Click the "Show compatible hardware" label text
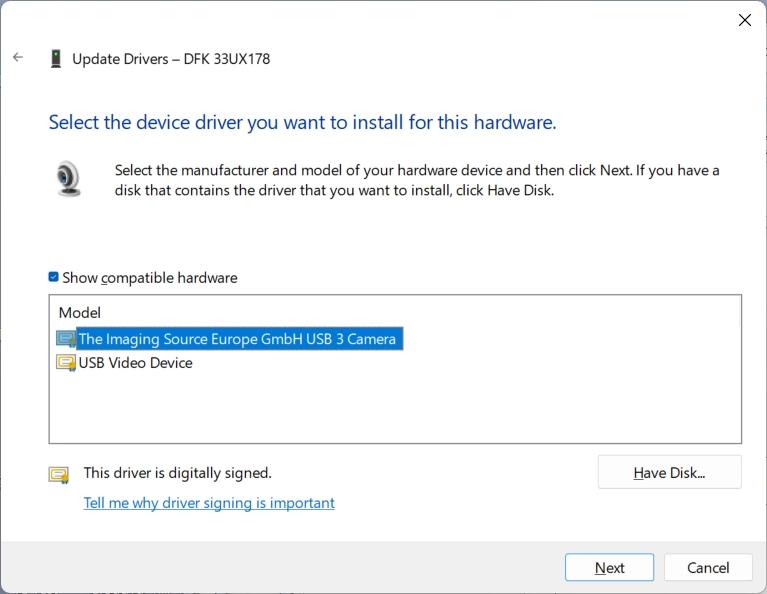Viewport: 767px width, 594px height. pos(150,278)
